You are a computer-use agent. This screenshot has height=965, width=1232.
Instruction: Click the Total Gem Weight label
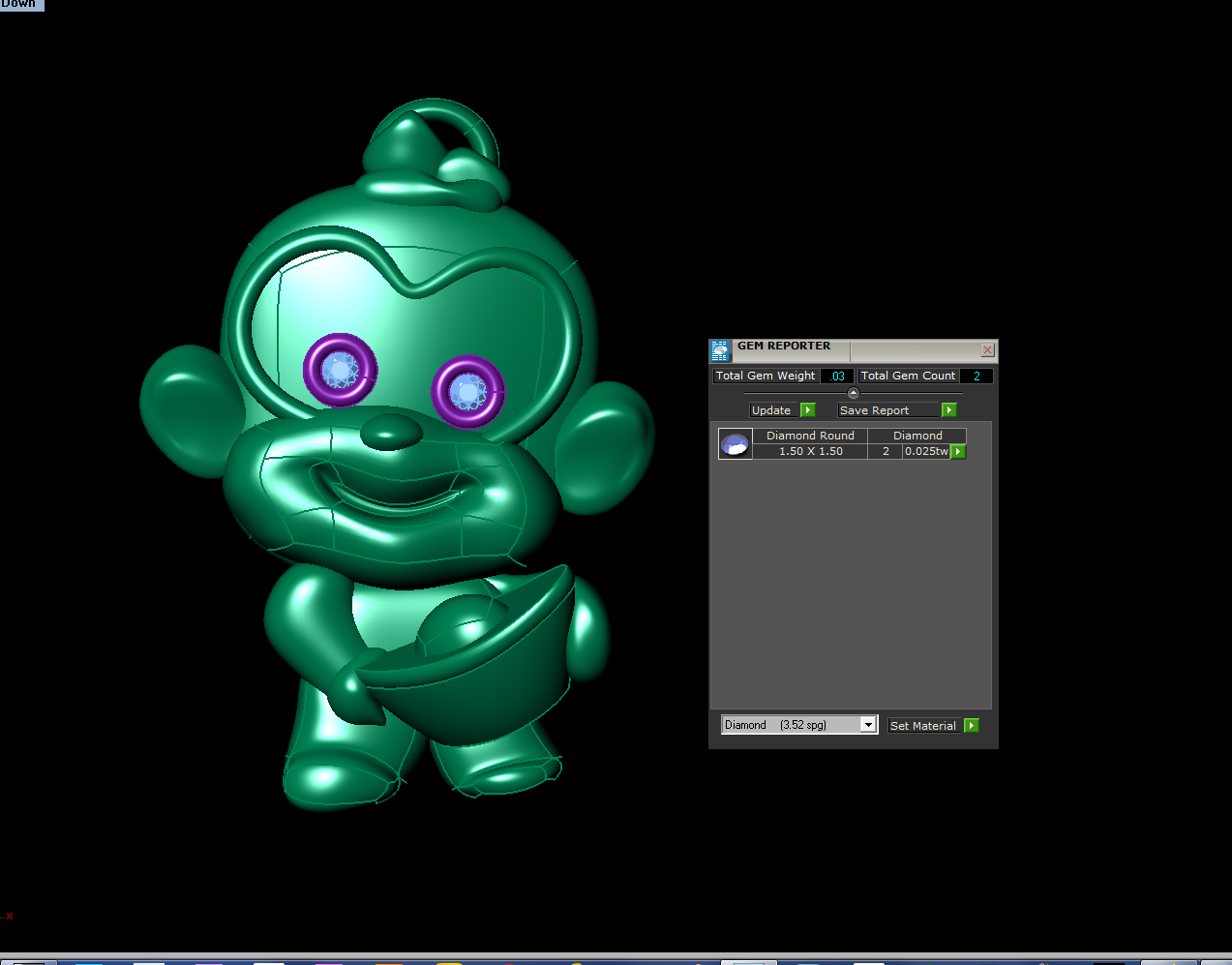coord(766,377)
